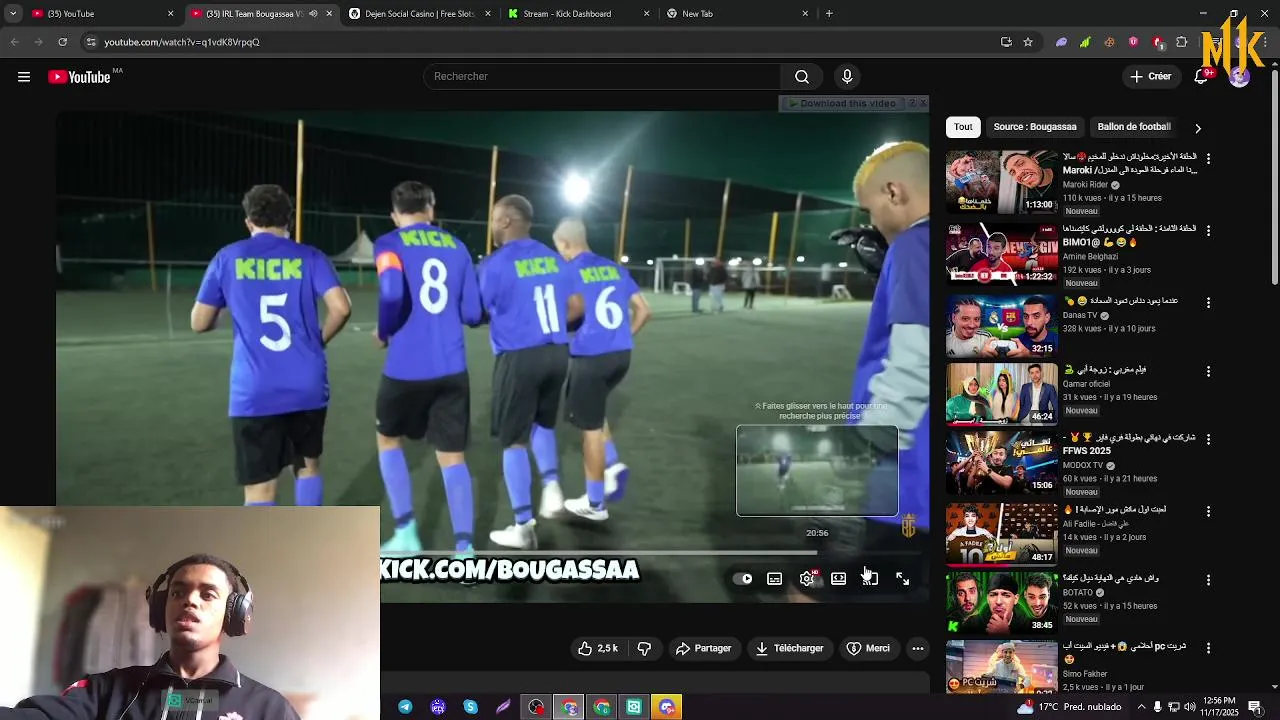Click 'Download this video' overlay button
Screen dimensions: 1280x720
click(x=847, y=103)
